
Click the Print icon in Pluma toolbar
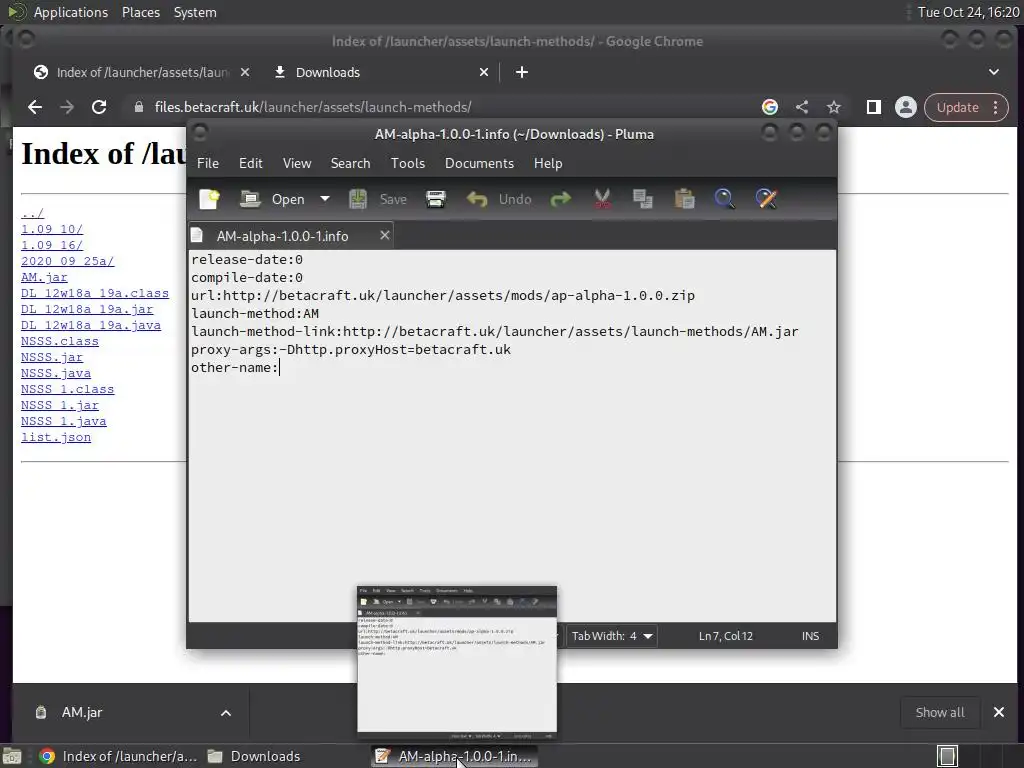[436, 199]
